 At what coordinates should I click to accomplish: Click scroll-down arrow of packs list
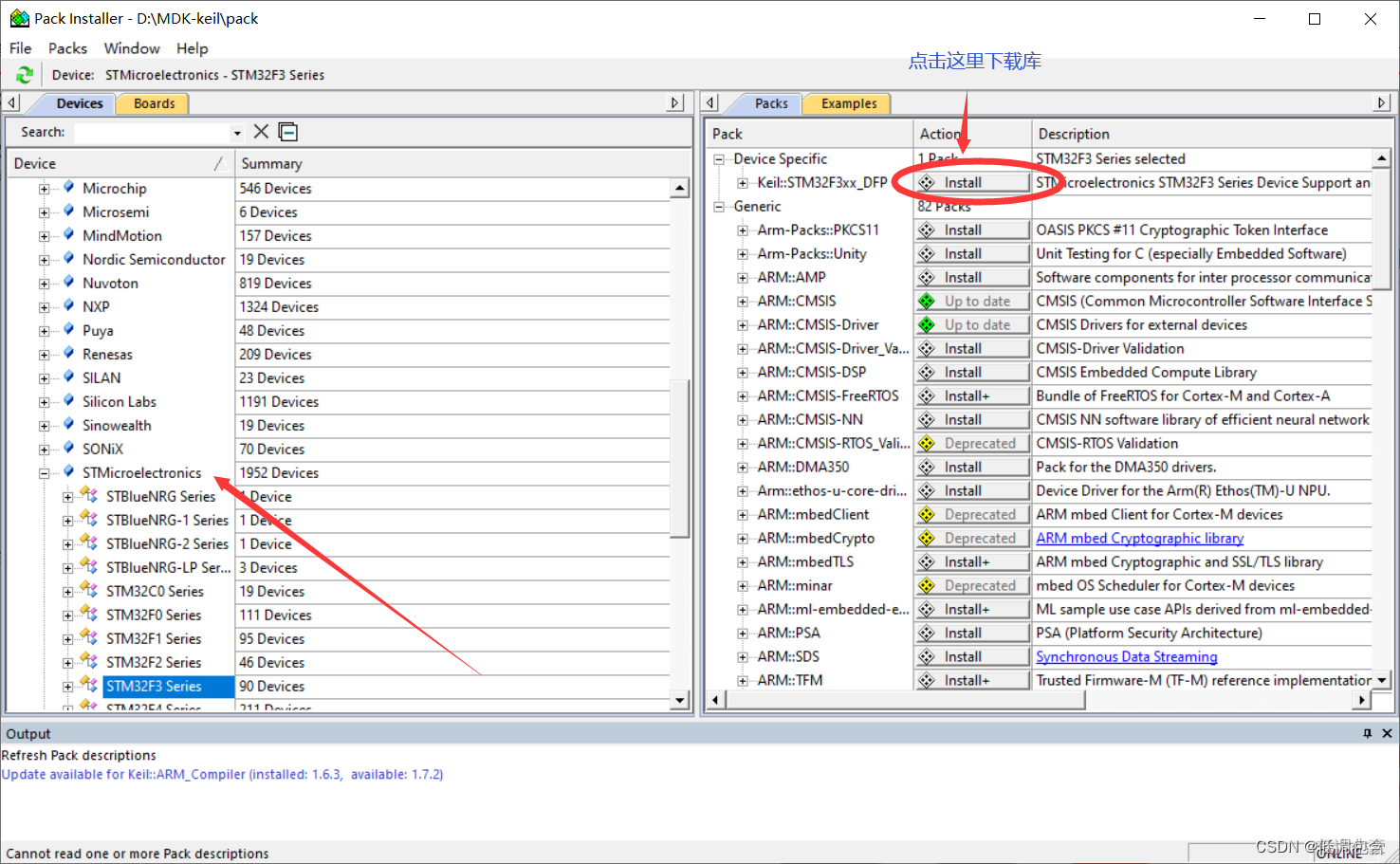coord(1382,680)
